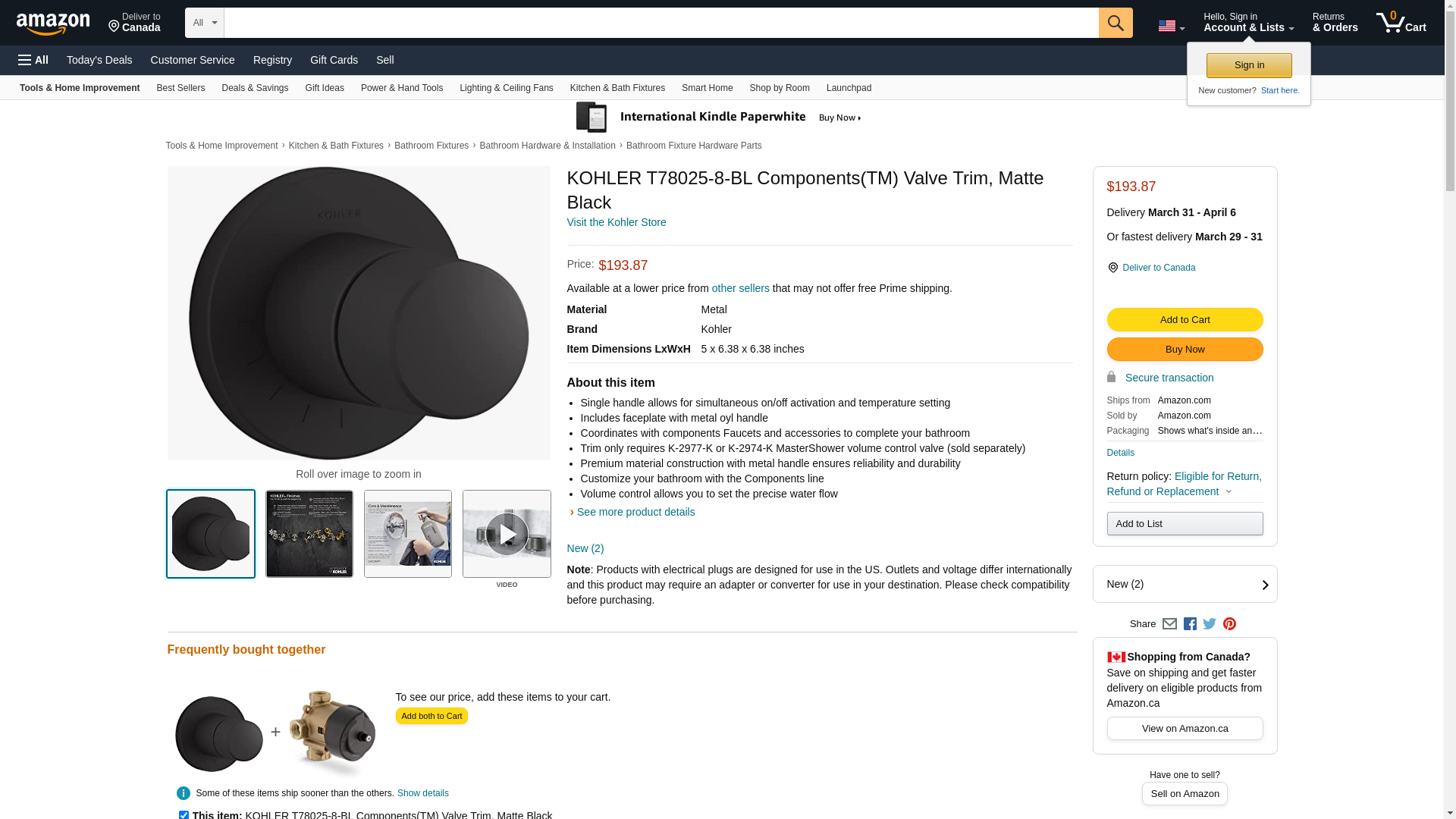Viewport: 1456px width, 819px height.
Task: Open the Best Sellers subnav tab
Action: coord(180,88)
